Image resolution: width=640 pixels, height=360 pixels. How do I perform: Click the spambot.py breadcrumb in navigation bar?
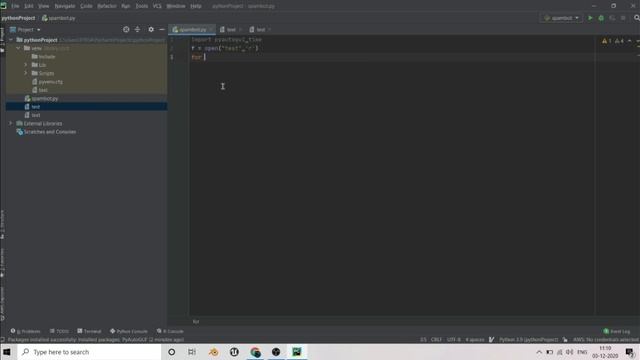coord(58,18)
